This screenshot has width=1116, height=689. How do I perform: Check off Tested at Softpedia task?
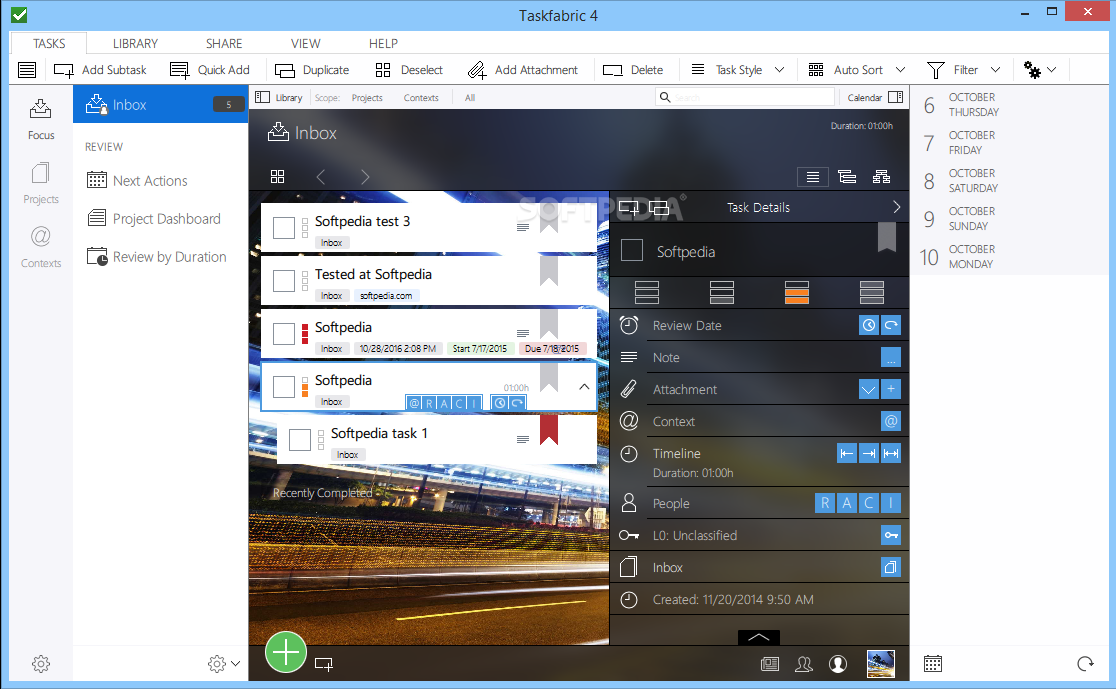(x=284, y=280)
